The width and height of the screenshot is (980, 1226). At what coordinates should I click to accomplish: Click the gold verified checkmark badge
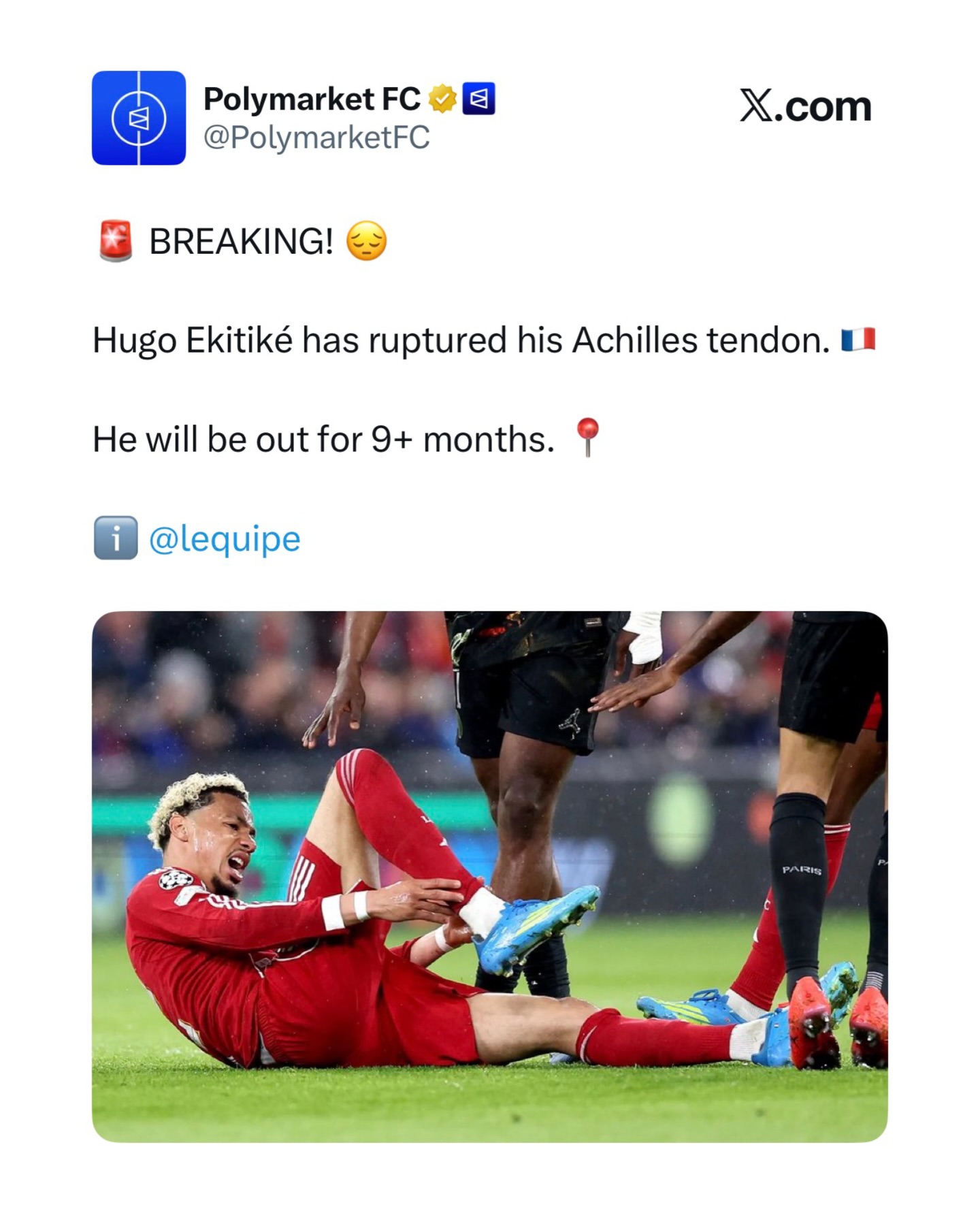coord(442,99)
